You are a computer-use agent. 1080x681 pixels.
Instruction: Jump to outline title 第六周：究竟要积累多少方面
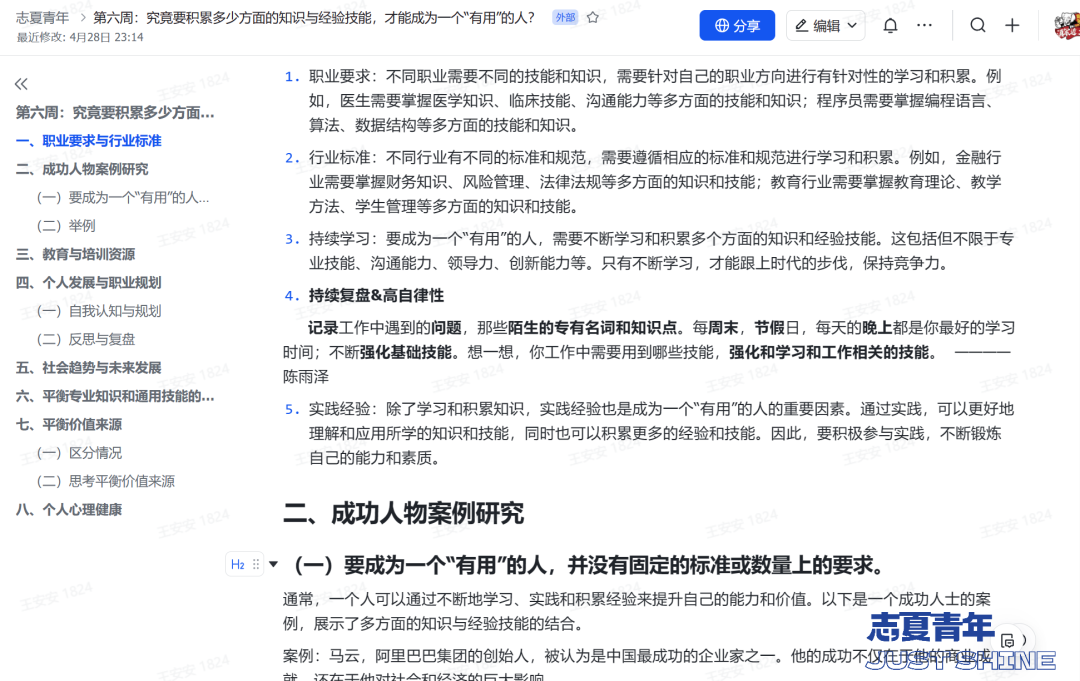tap(115, 112)
